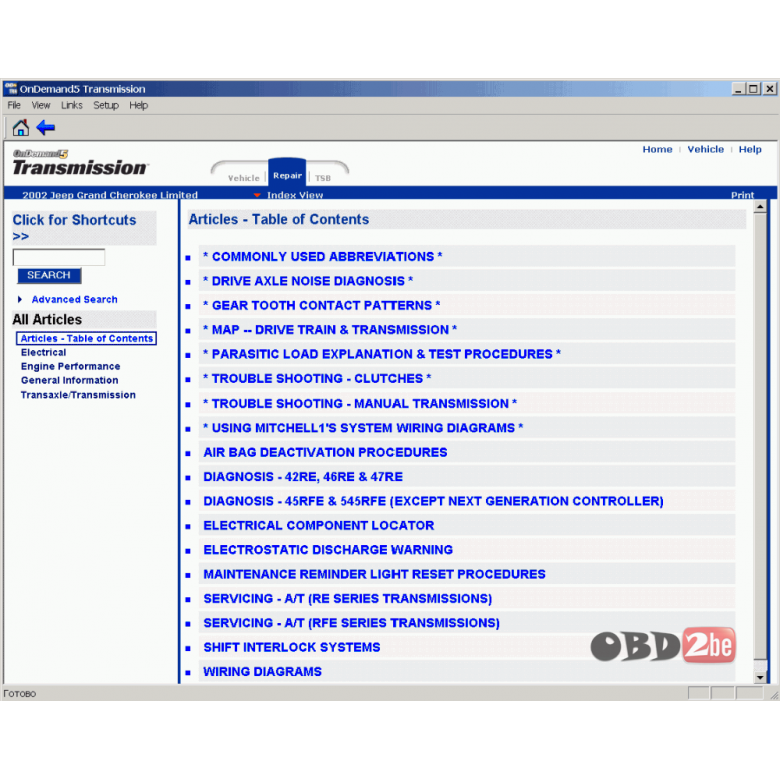Viewport: 780px width, 780px height.
Task: Click the scrollbar down arrow
Action: [760, 677]
